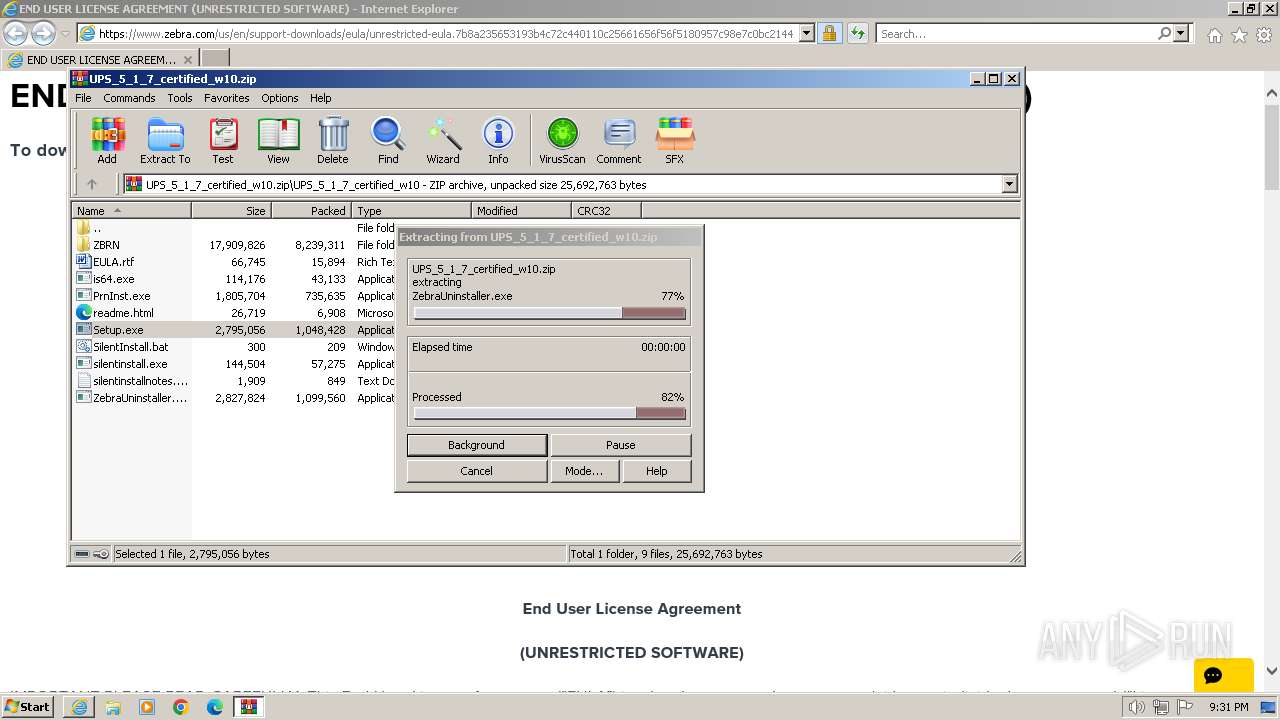Sort by Size column header
Screen dimensions: 1280x720
coord(231,211)
